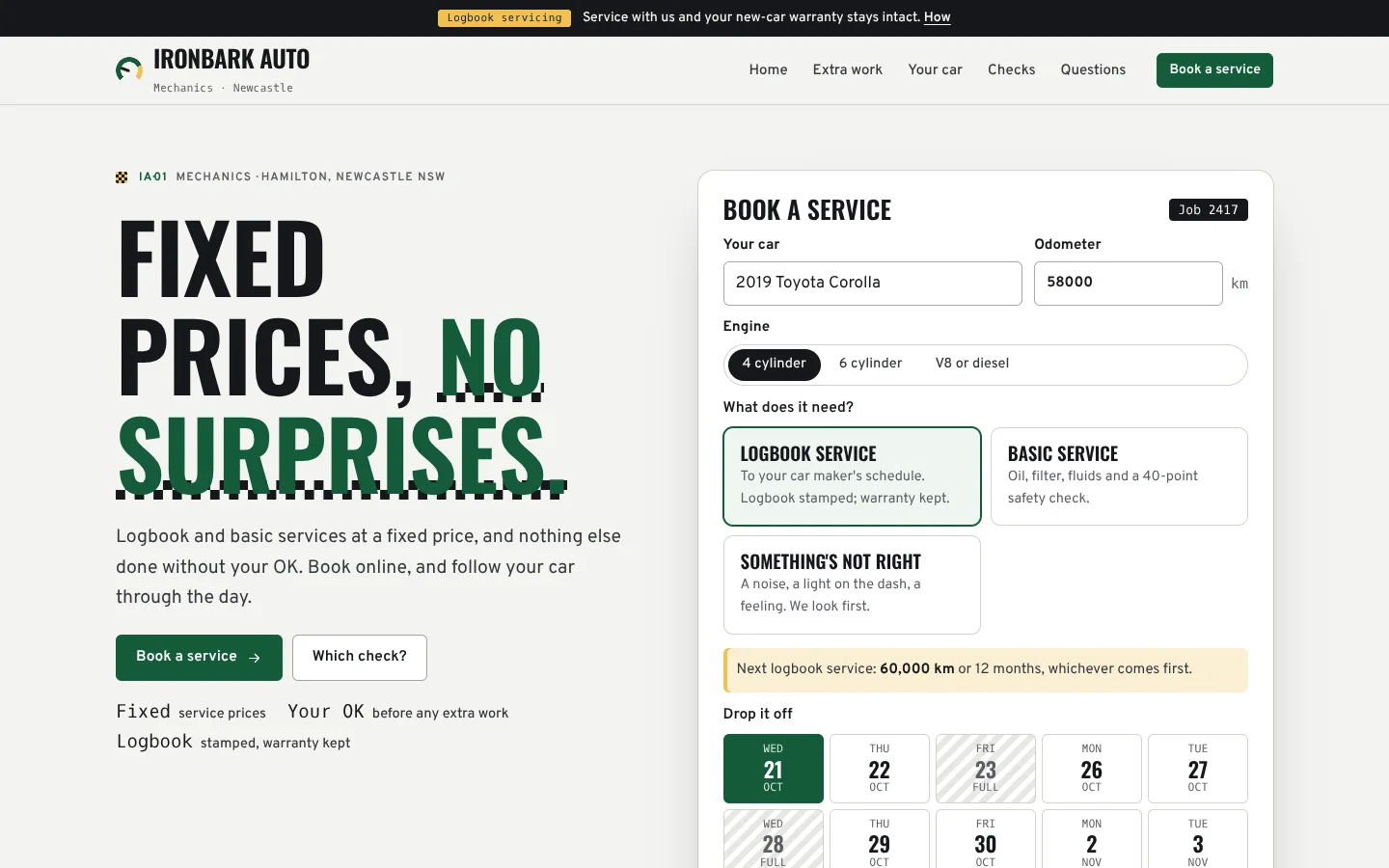This screenshot has height=868, width=1389.
Task: Choose the Logbook Service card
Action: click(x=852, y=476)
